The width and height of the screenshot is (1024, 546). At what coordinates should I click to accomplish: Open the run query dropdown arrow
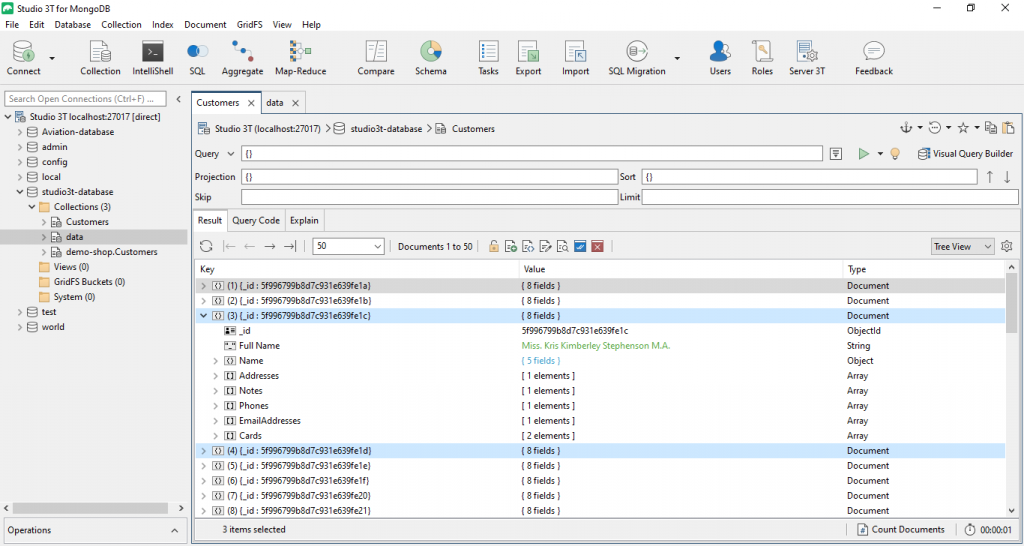point(880,154)
